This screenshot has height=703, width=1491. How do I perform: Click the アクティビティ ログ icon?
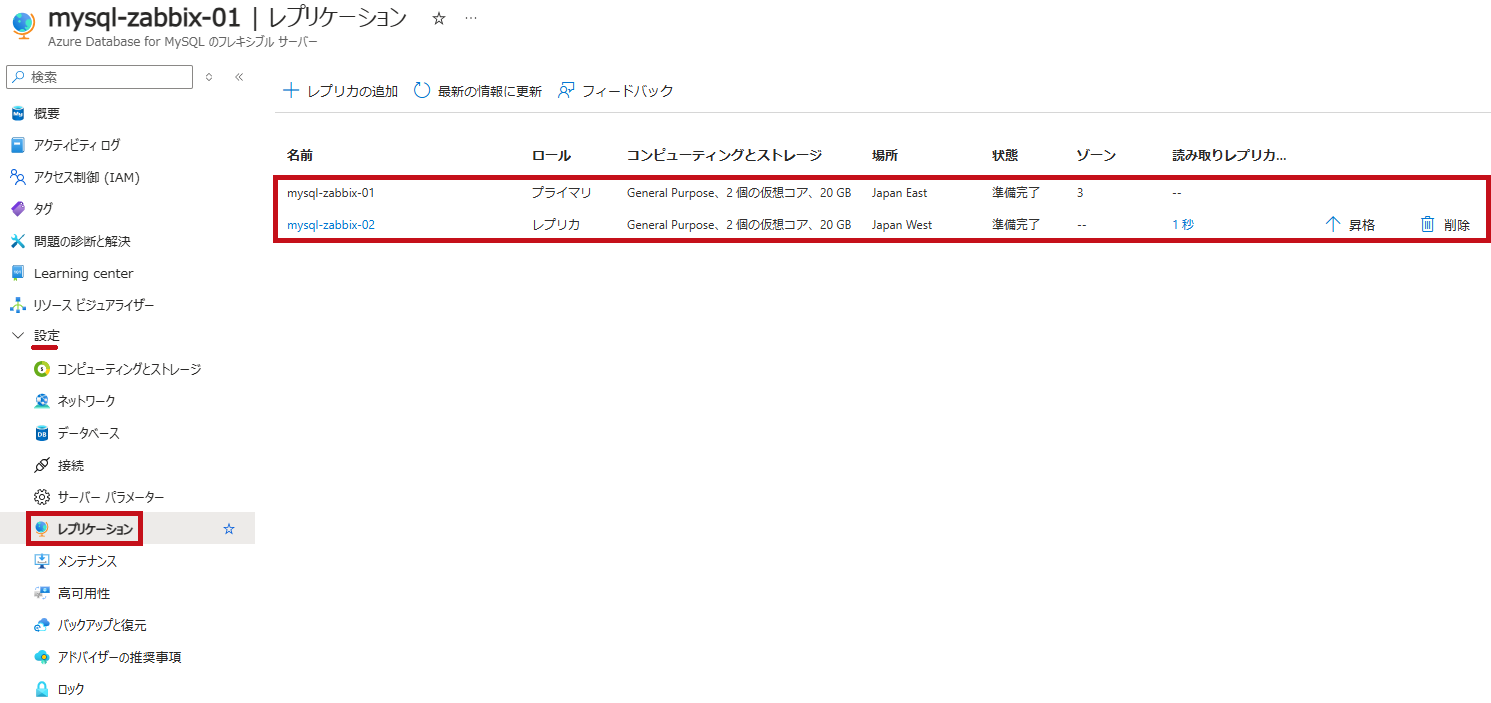click(17, 145)
